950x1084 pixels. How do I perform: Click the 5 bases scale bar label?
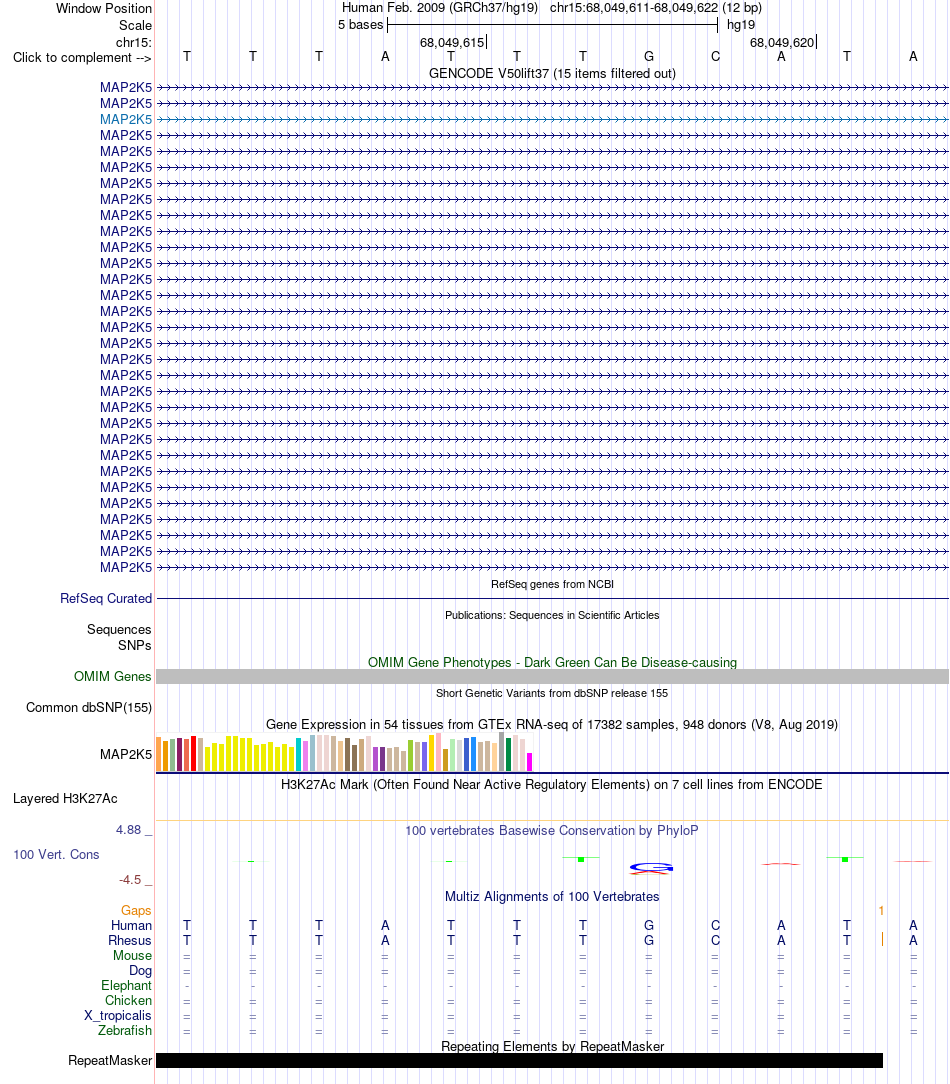click(x=360, y=25)
